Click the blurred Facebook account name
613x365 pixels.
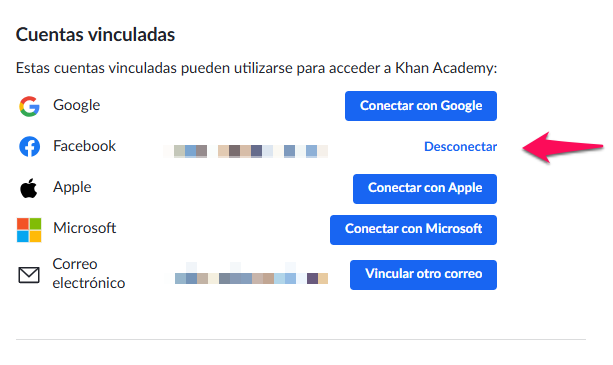pos(246,151)
